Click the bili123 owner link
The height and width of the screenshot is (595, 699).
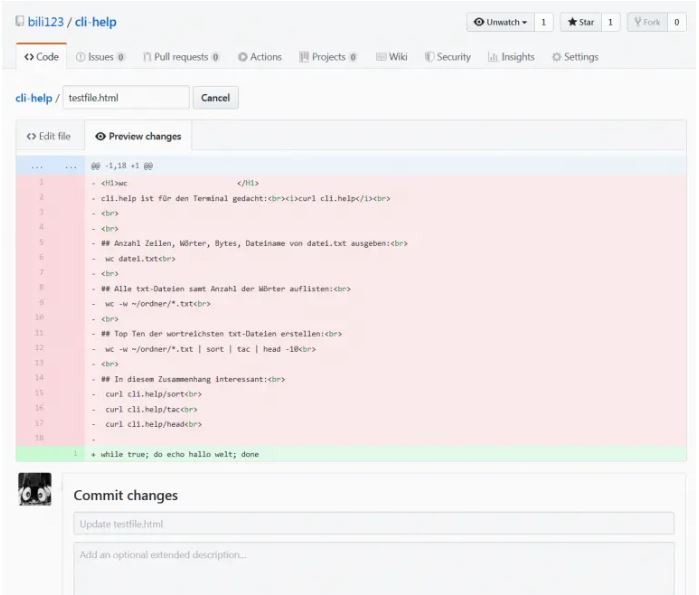(x=45, y=22)
